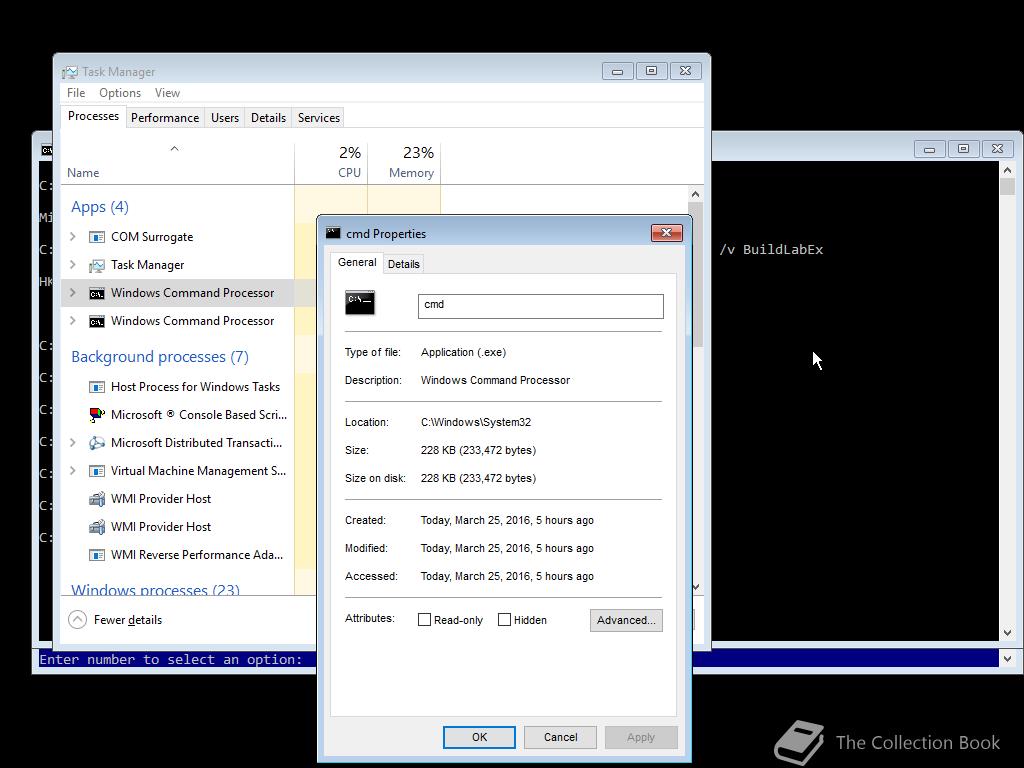Image resolution: width=1024 pixels, height=768 pixels.
Task: Click the cmd file name field
Action: (x=541, y=306)
